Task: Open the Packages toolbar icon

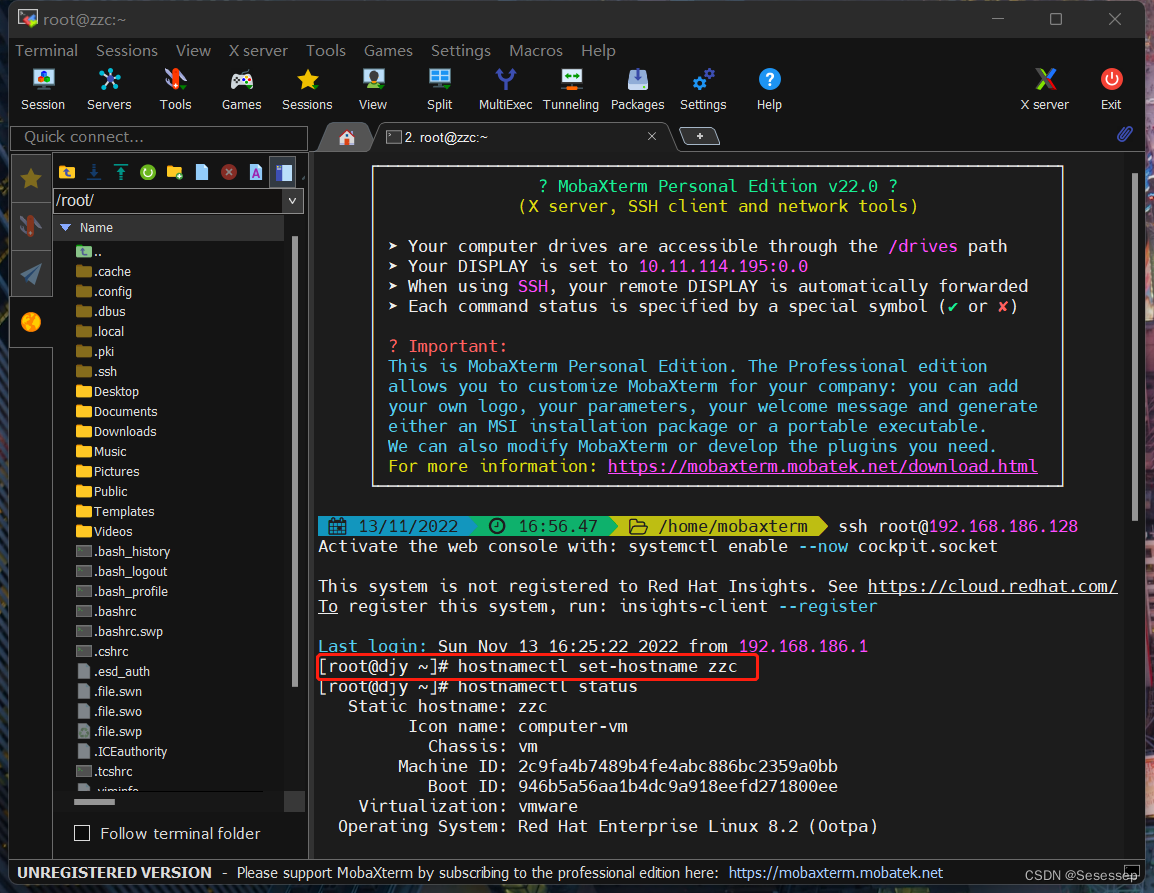Action: (637, 89)
